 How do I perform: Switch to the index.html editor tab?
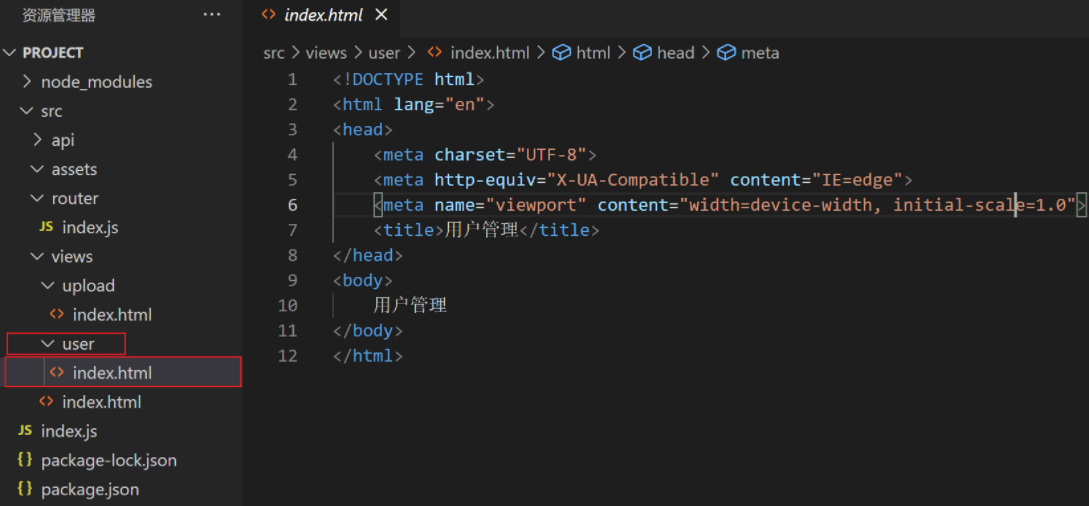pyautogui.click(x=322, y=15)
